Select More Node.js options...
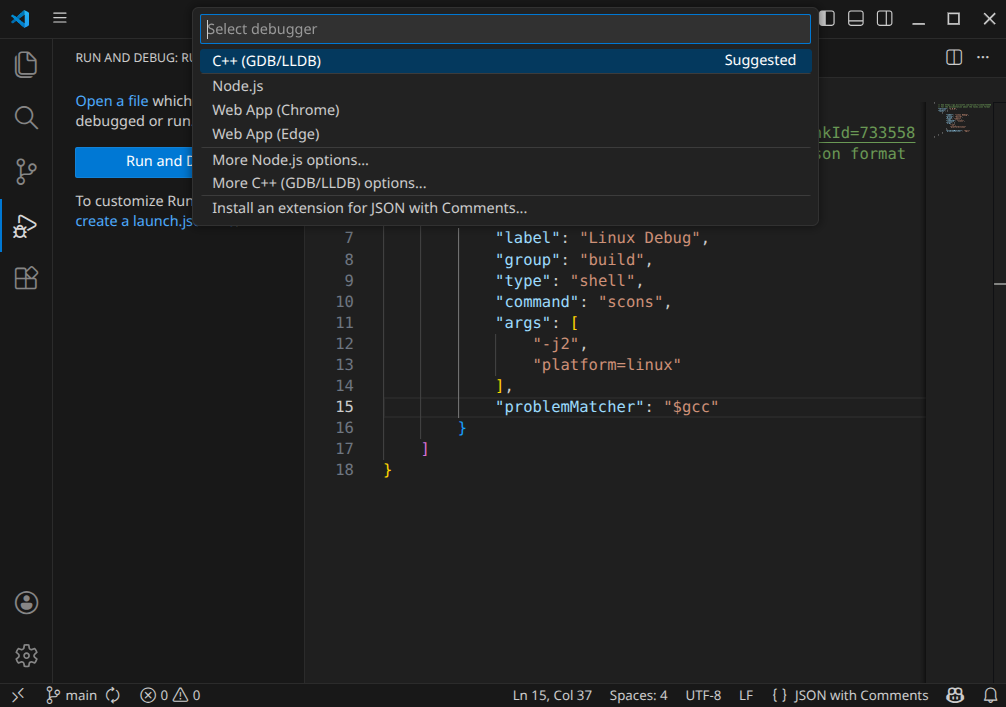The width and height of the screenshot is (1006, 707). pyautogui.click(x=506, y=160)
